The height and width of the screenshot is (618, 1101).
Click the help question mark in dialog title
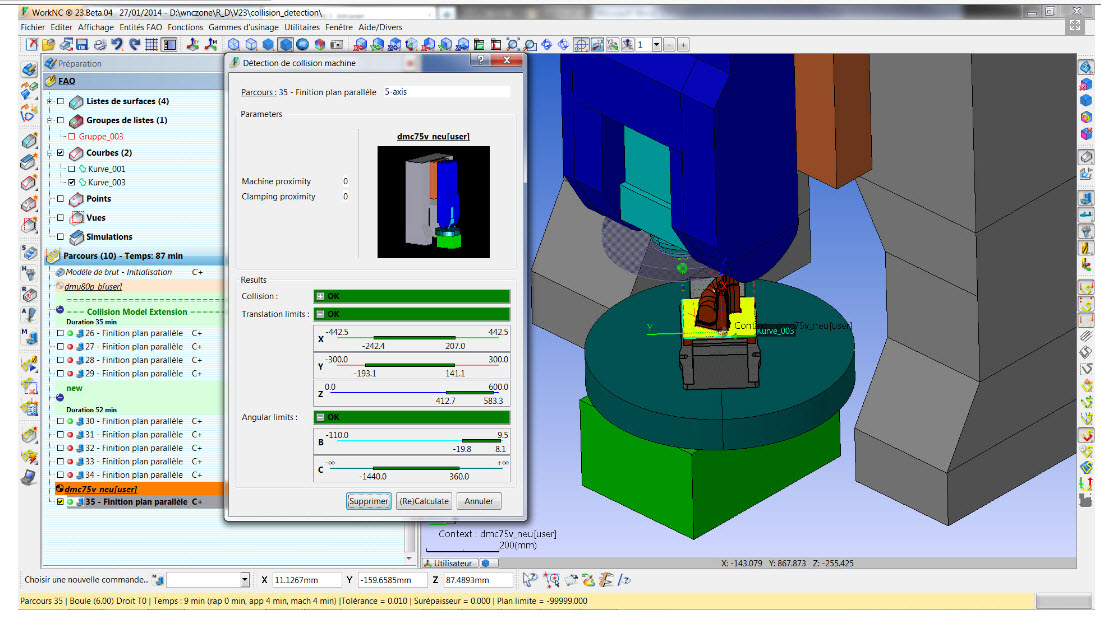[481, 61]
